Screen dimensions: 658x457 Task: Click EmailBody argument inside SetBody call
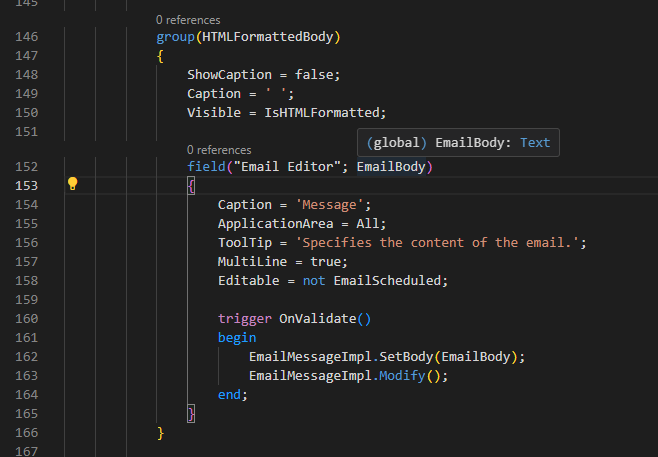[x=475, y=357]
